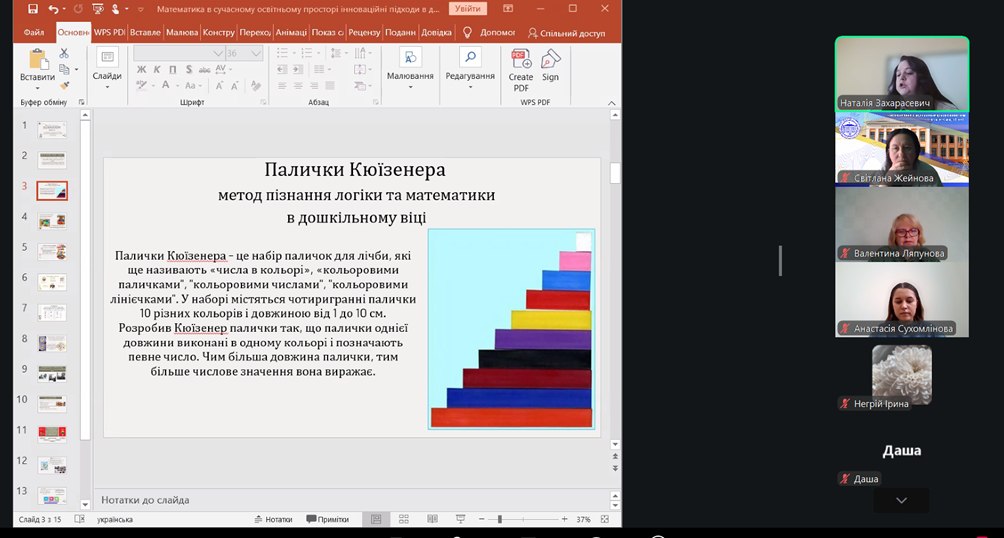The height and width of the screenshot is (538, 1004).
Task: Open the Comments pane (Примітки)
Action: point(327,519)
